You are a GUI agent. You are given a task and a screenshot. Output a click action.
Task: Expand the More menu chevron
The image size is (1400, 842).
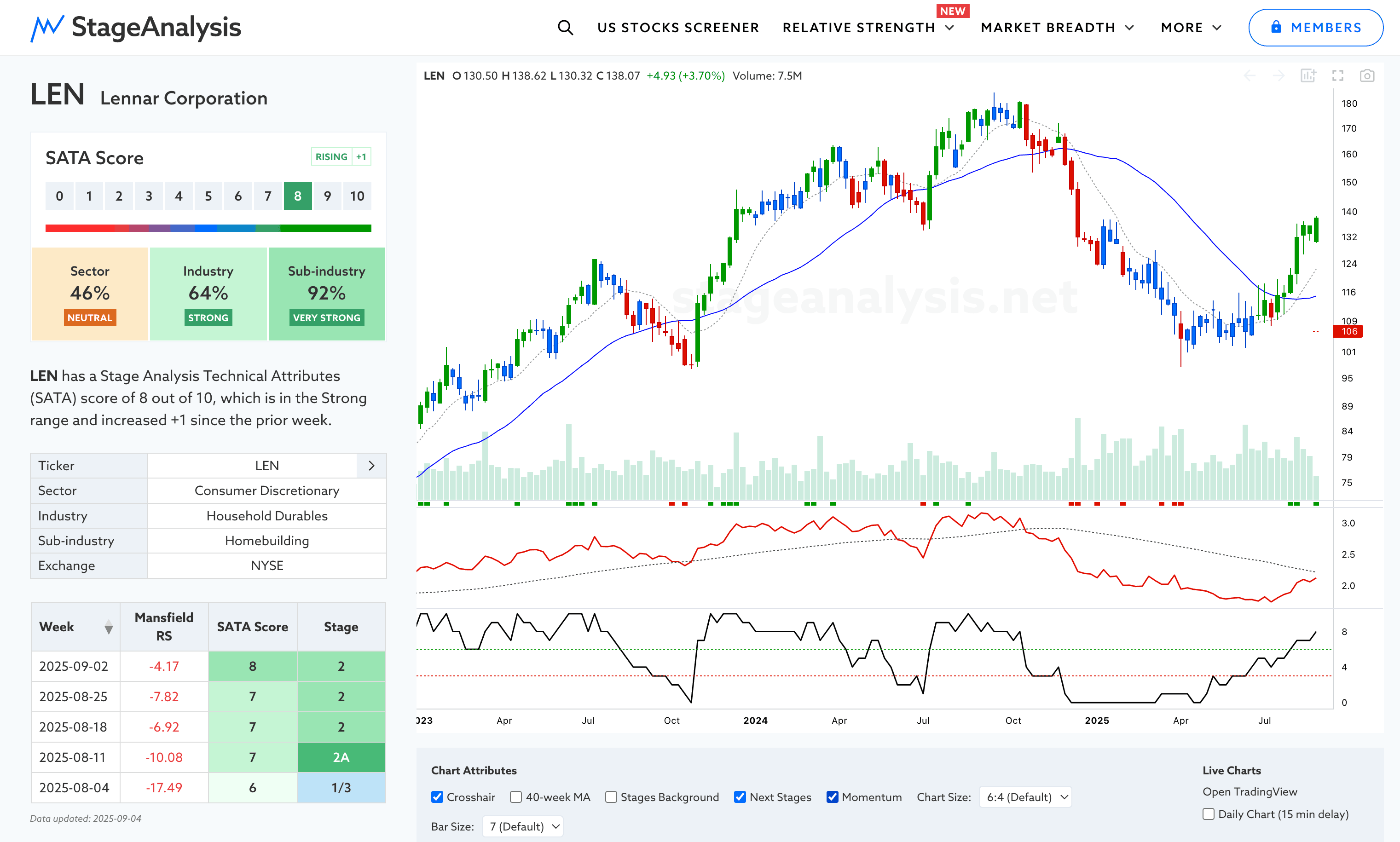(x=1217, y=28)
